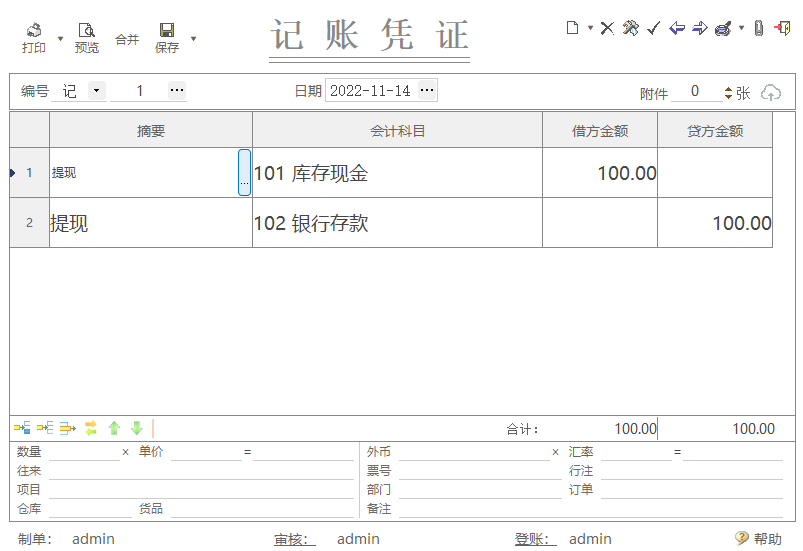Save the voucher with 保存
The image size is (803, 551).
167,38
